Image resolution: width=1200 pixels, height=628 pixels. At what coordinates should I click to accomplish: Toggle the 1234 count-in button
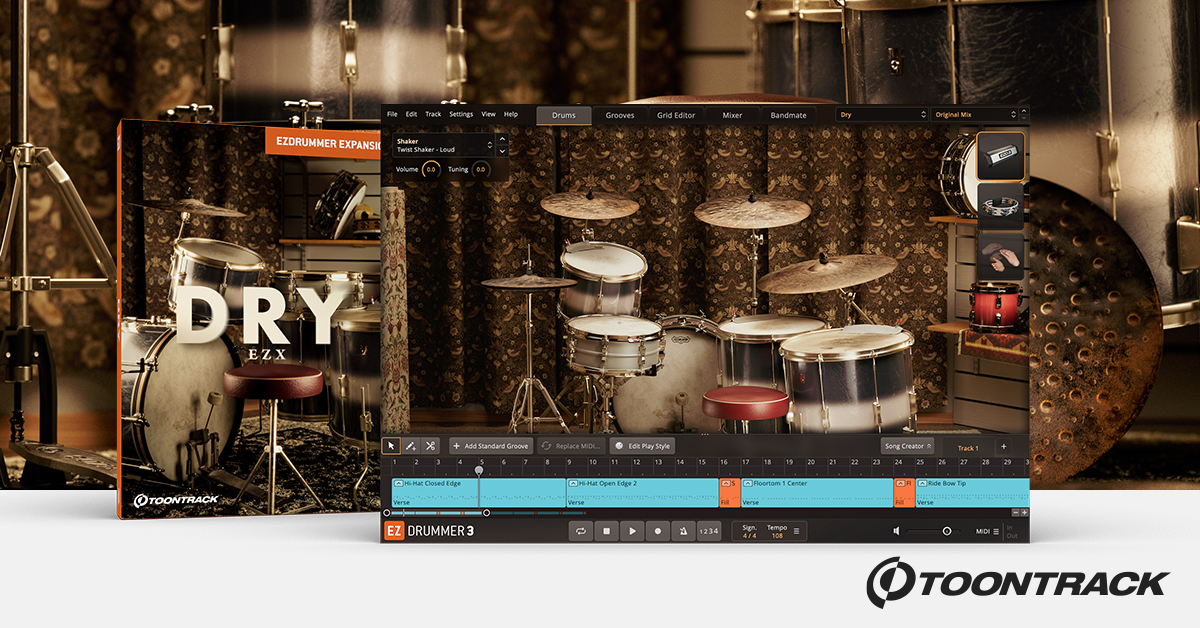click(708, 531)
